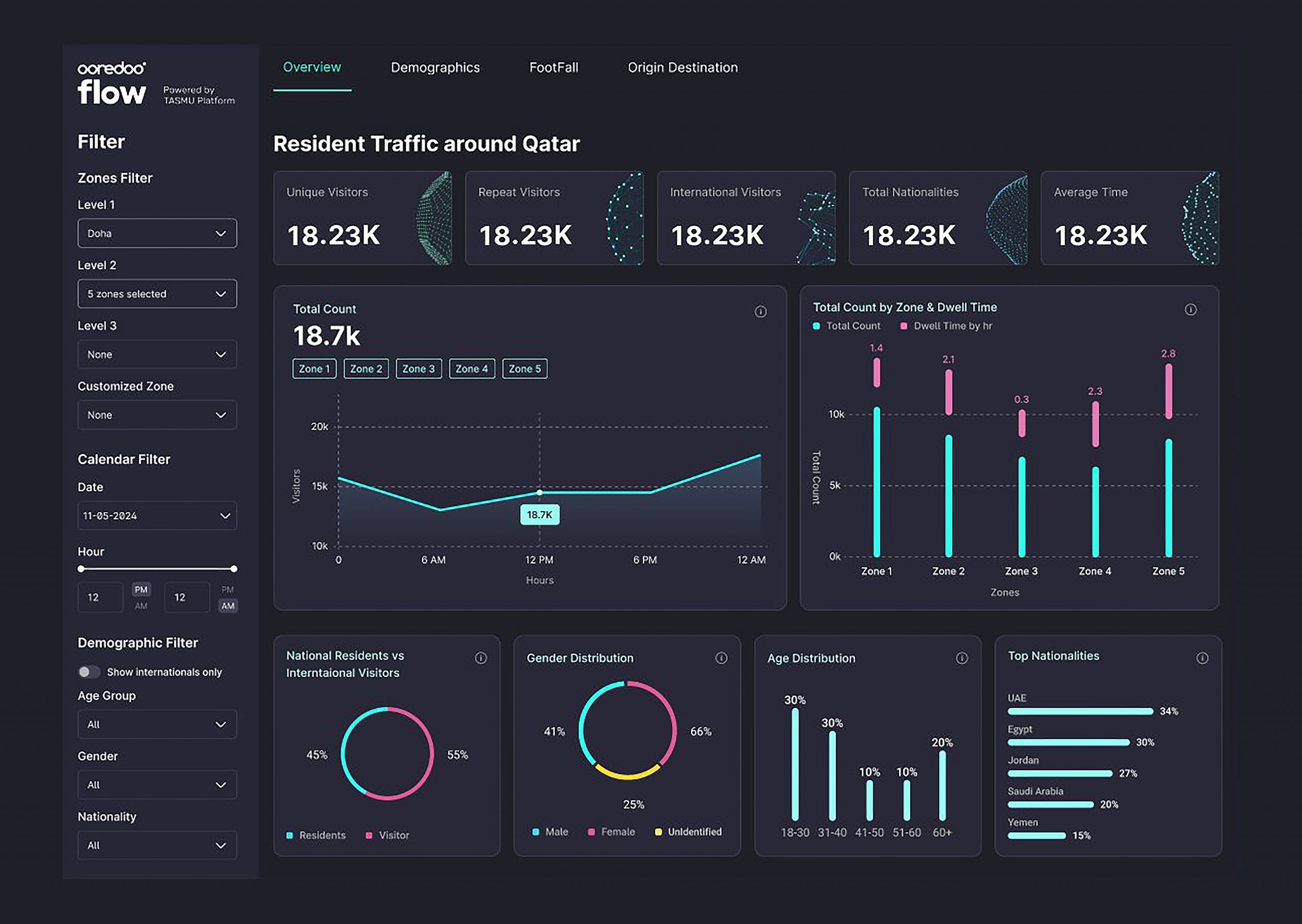The height and width of the screenshot is (924, 1302).
Task: Click the Average Time card
Action: coord(1130,218)
